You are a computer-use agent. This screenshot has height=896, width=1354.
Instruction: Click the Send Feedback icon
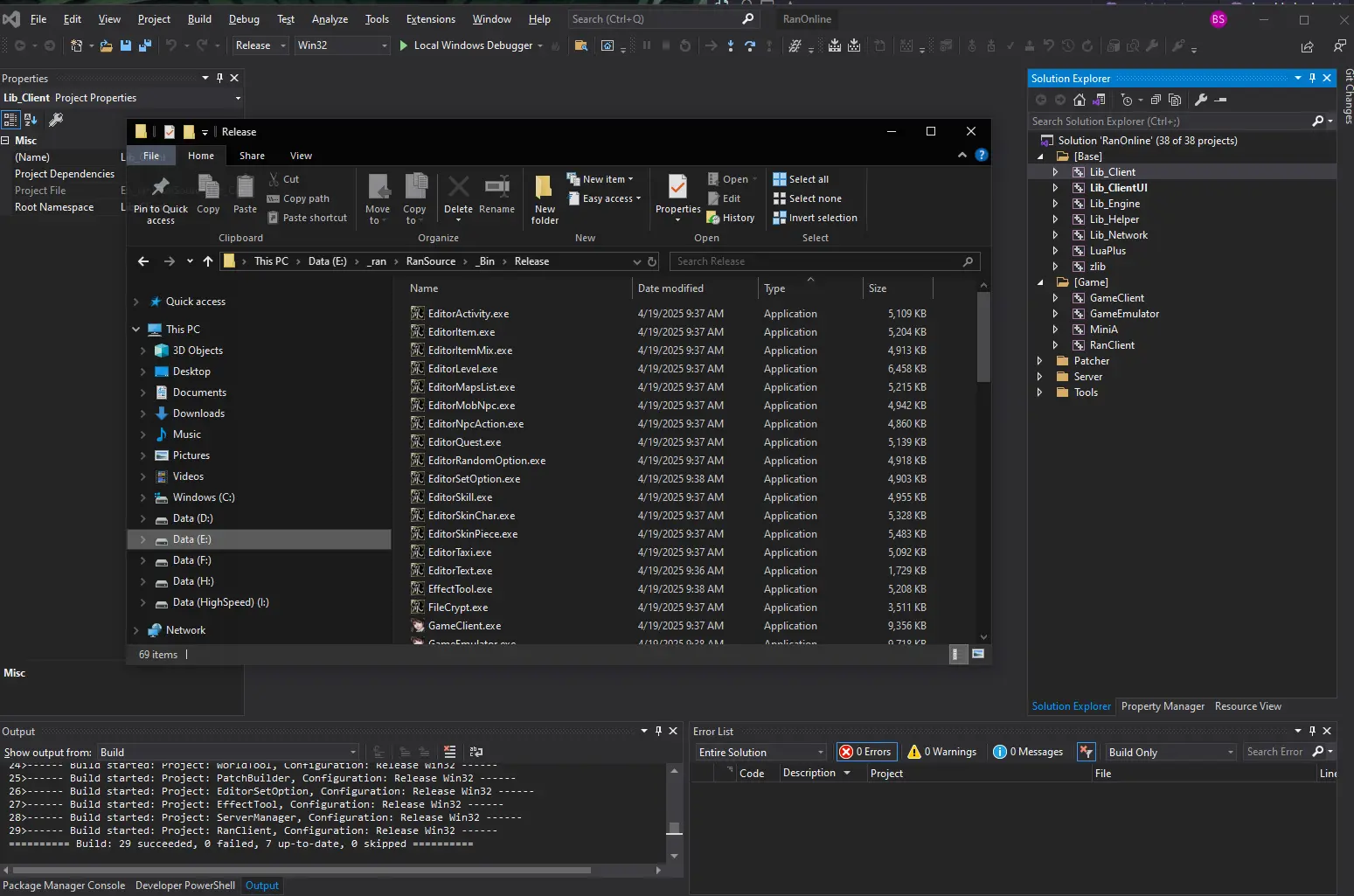coord(1339,45)
